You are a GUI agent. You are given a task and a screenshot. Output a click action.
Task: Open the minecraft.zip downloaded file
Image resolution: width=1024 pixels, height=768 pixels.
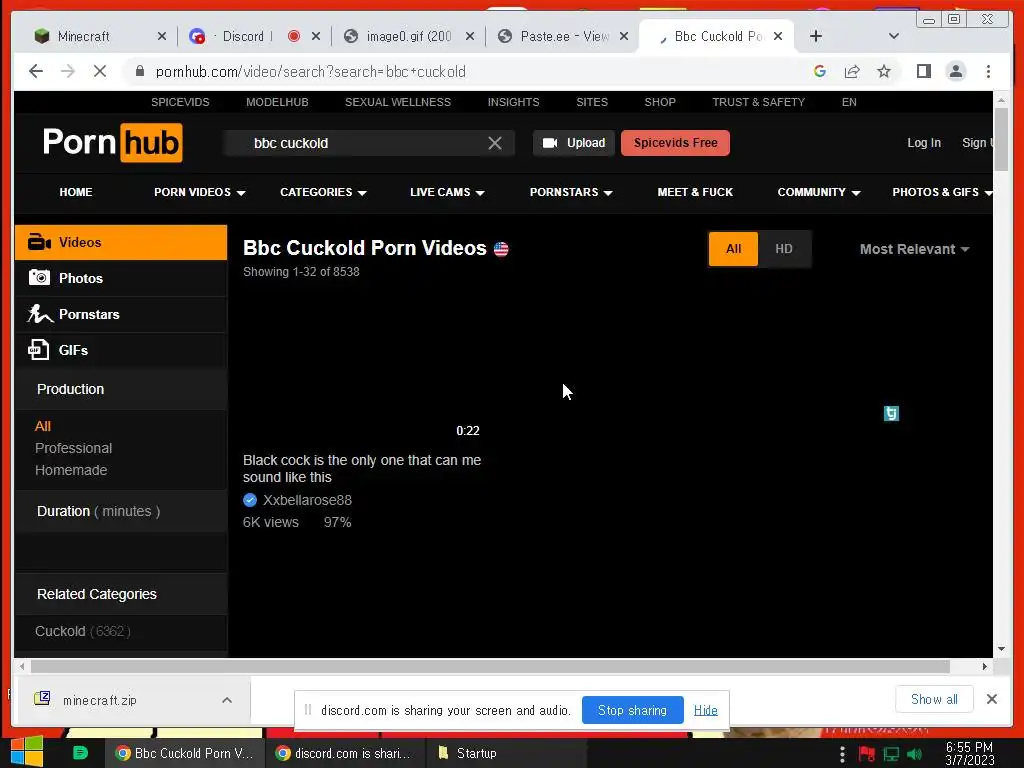tap(99, 700)
